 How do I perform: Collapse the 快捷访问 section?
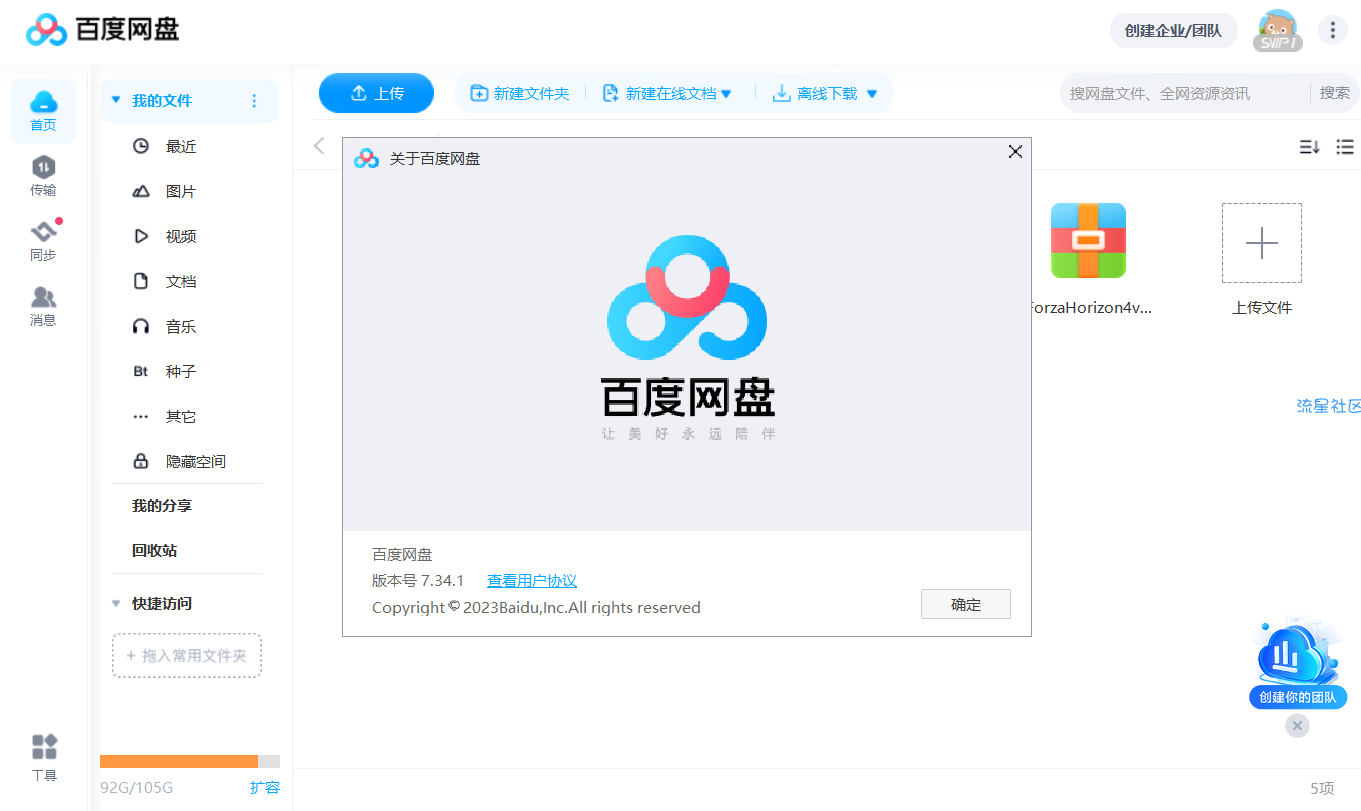[116, 604]
